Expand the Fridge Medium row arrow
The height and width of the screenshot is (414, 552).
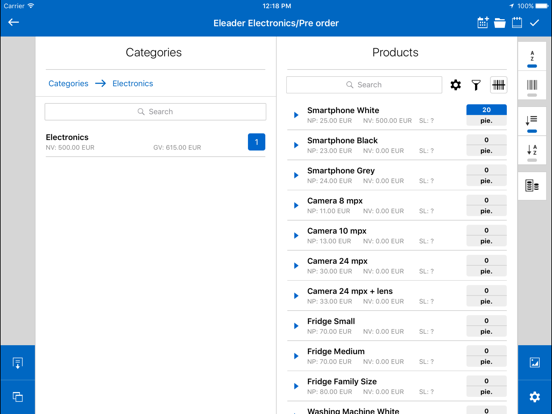click(296, 356)
